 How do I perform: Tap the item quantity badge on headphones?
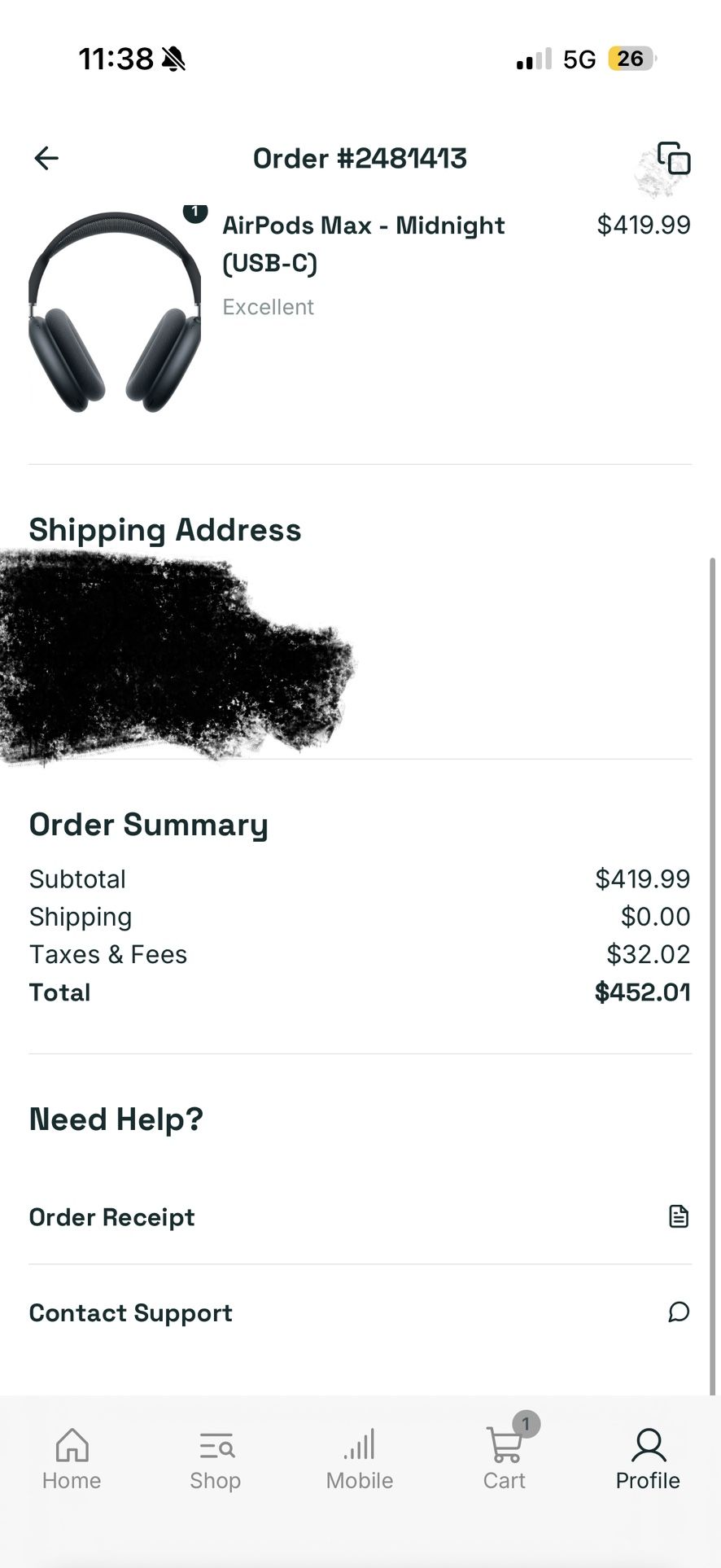pos(194,212)
